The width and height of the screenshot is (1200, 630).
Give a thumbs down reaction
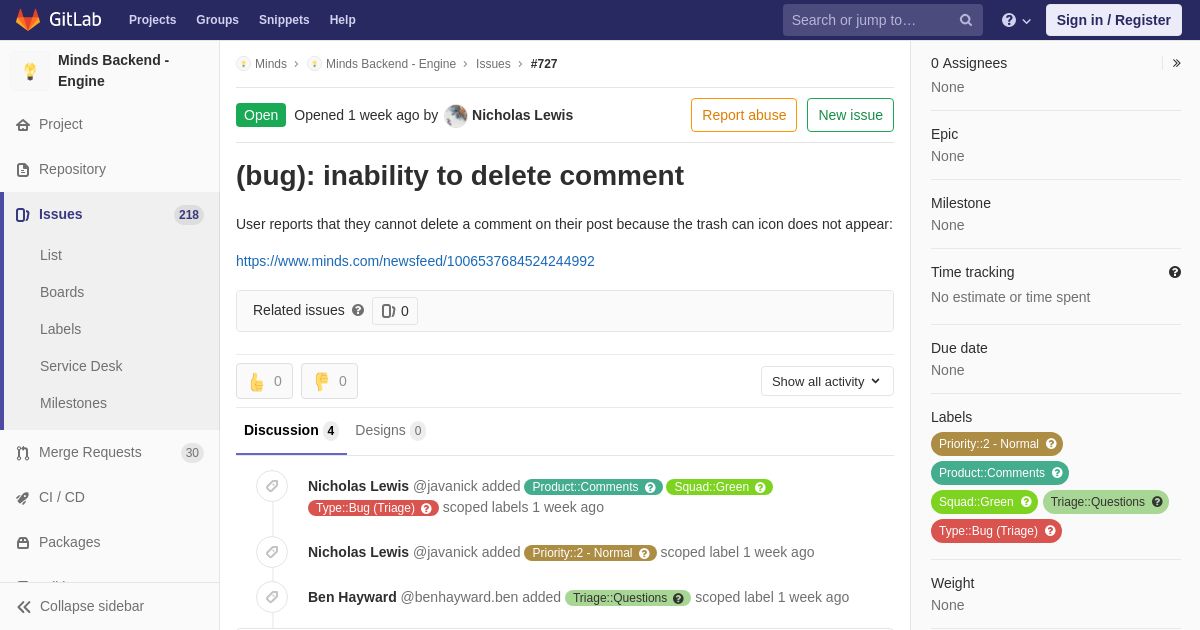coord(329,381)
